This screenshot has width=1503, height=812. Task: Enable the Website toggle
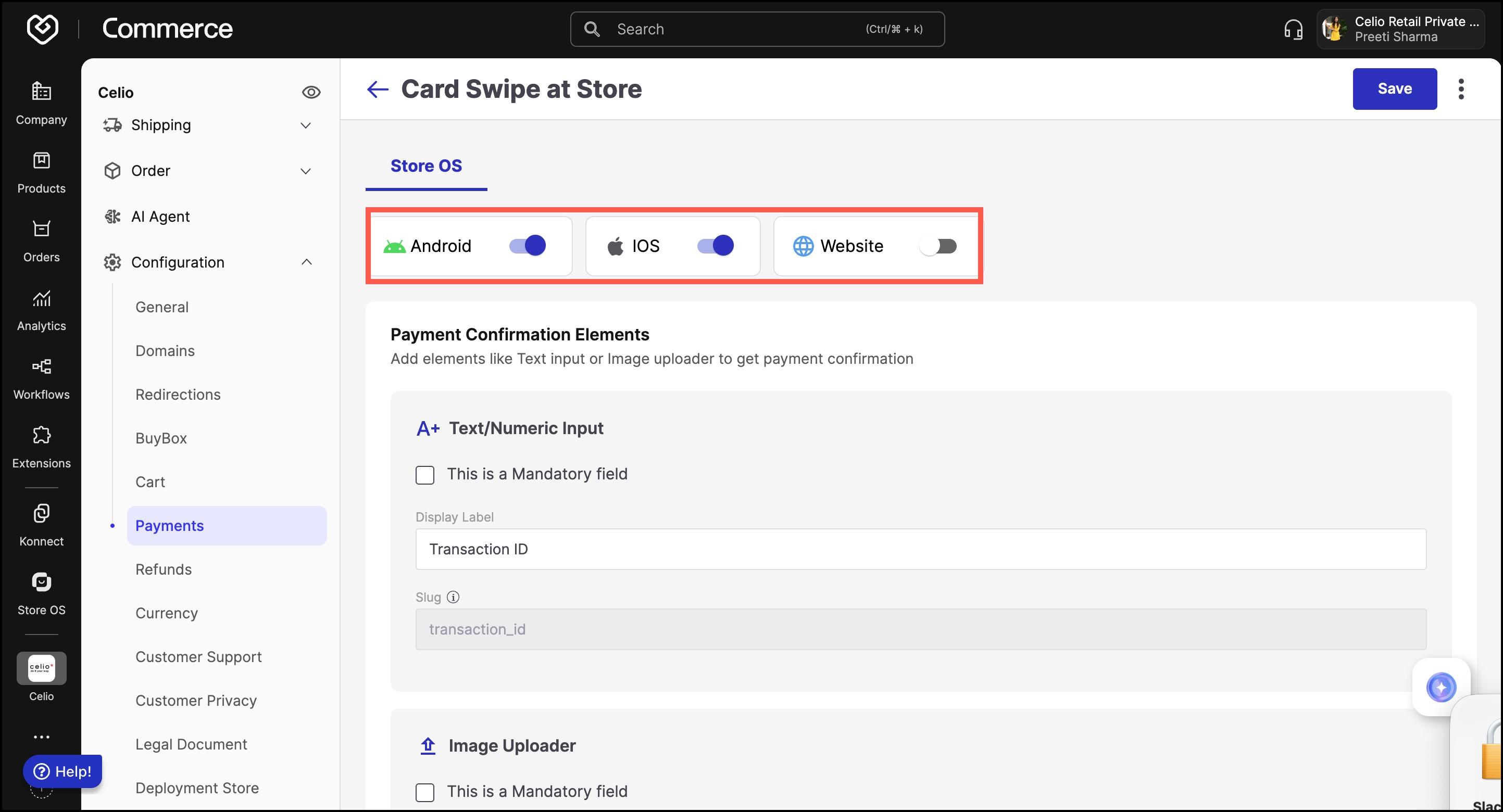(x=938, y=246)
